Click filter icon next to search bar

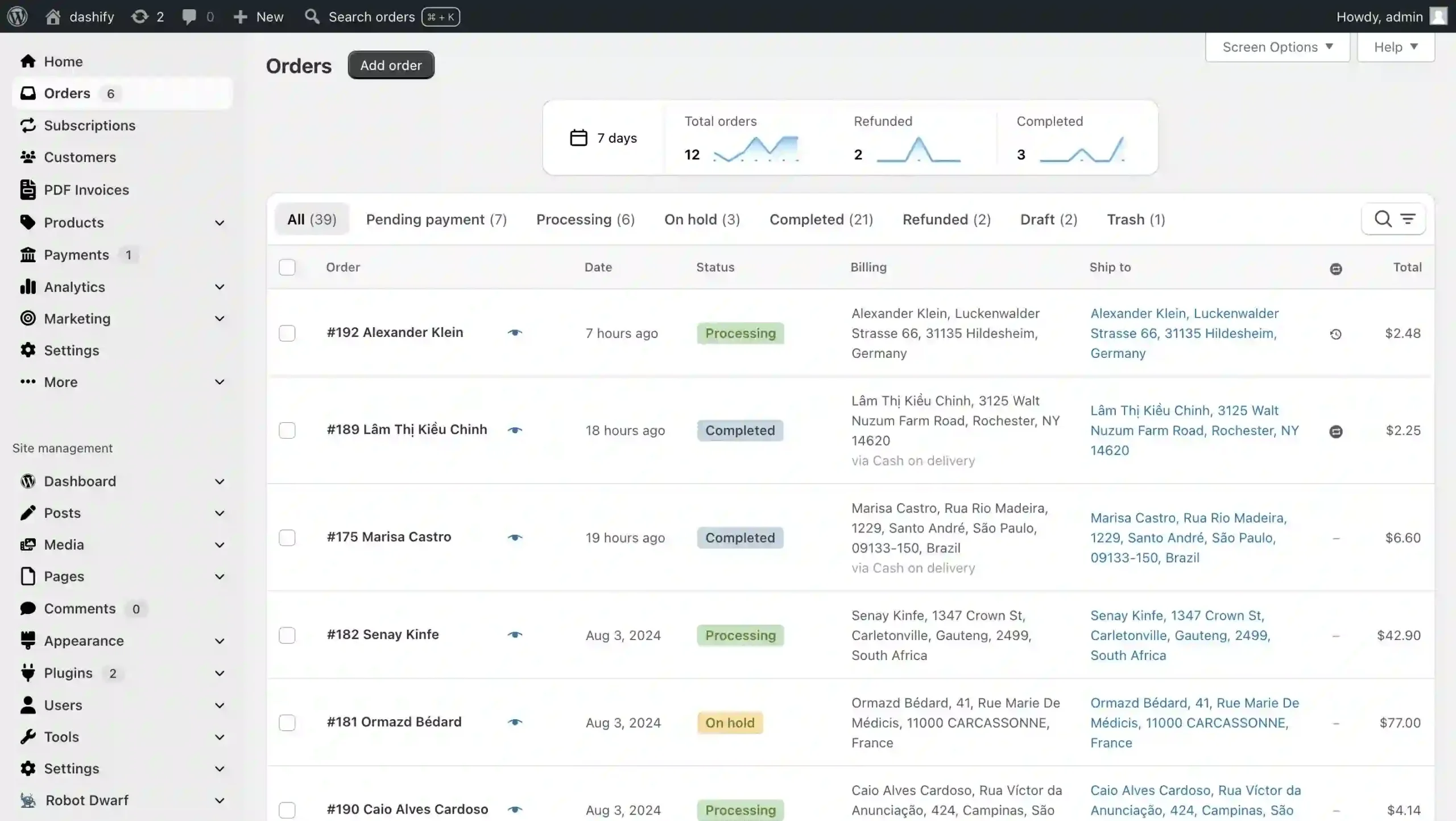coord(1408,219)
